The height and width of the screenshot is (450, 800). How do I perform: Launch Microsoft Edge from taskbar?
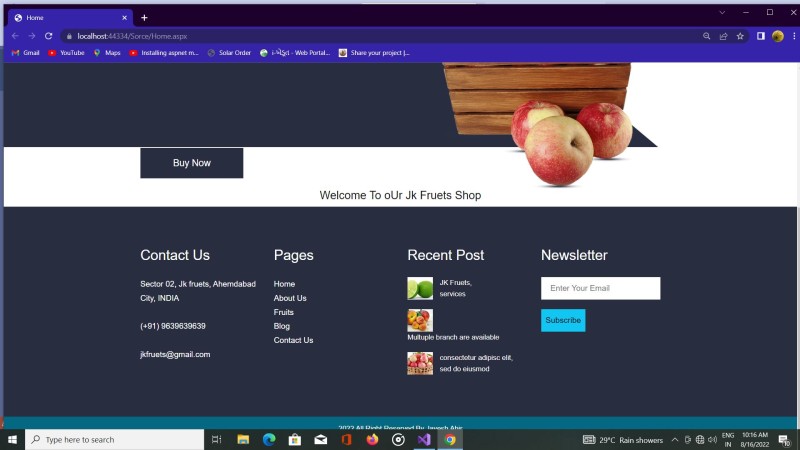pyautogui.click(x=269, y=439)
